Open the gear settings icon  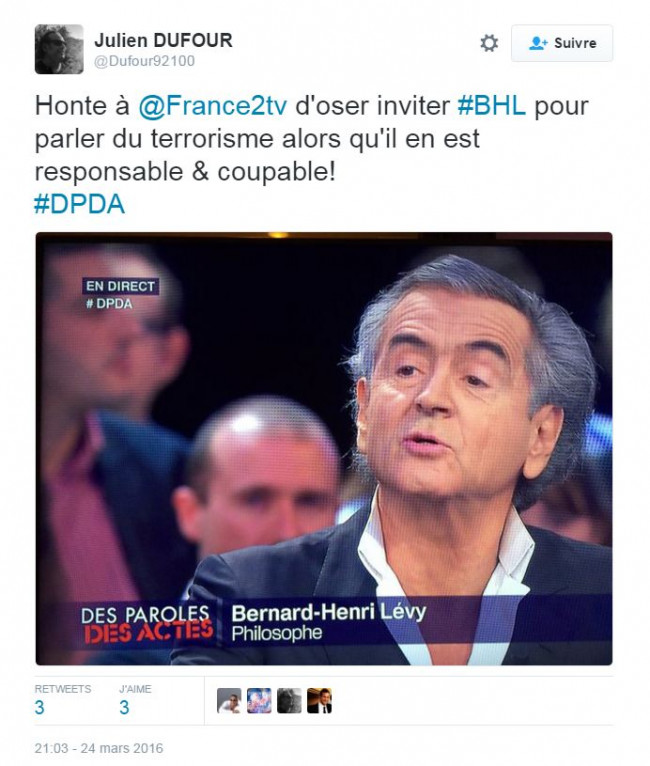[488, 43]
